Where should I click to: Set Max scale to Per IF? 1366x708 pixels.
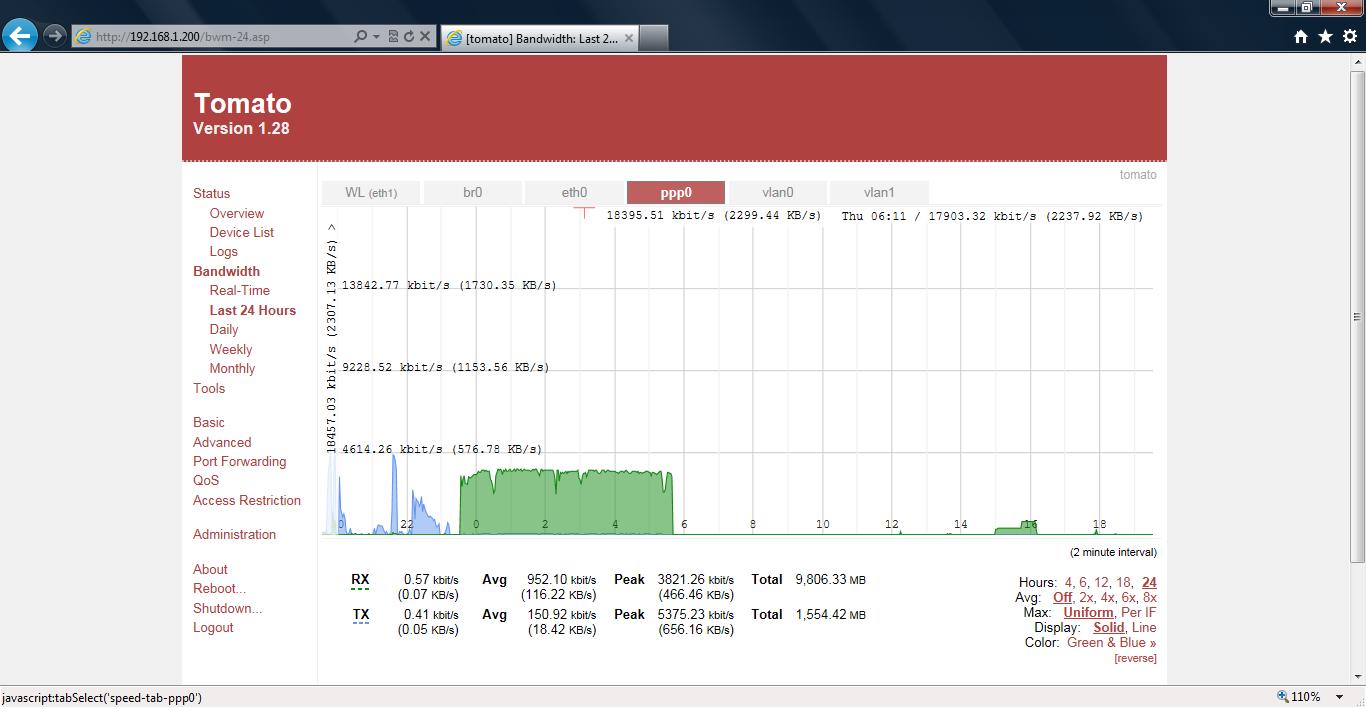click(1139, 612)
